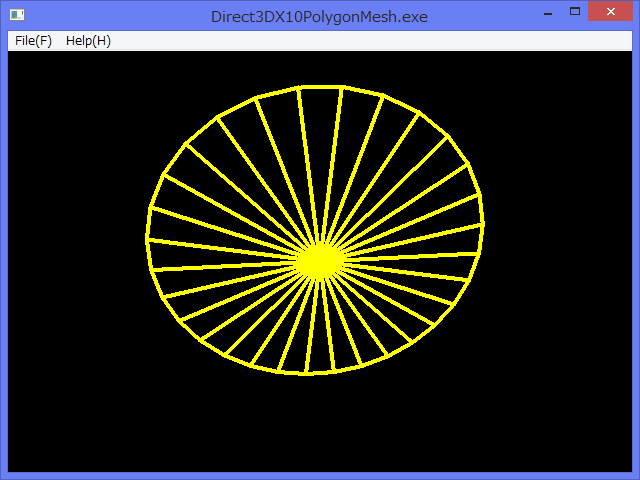Maximize the Direct3DX10PolygonMesh window
640x480 pixels.
click(x=575, y=11)
